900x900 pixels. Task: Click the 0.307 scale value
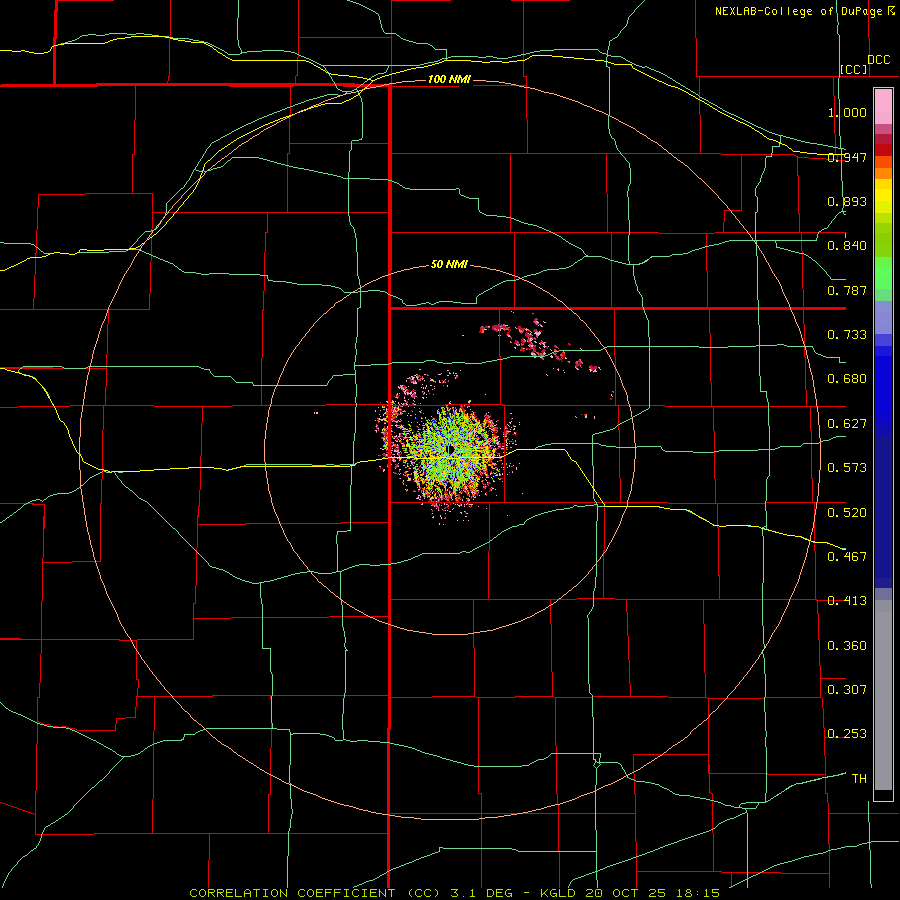[x=847, y=690]
